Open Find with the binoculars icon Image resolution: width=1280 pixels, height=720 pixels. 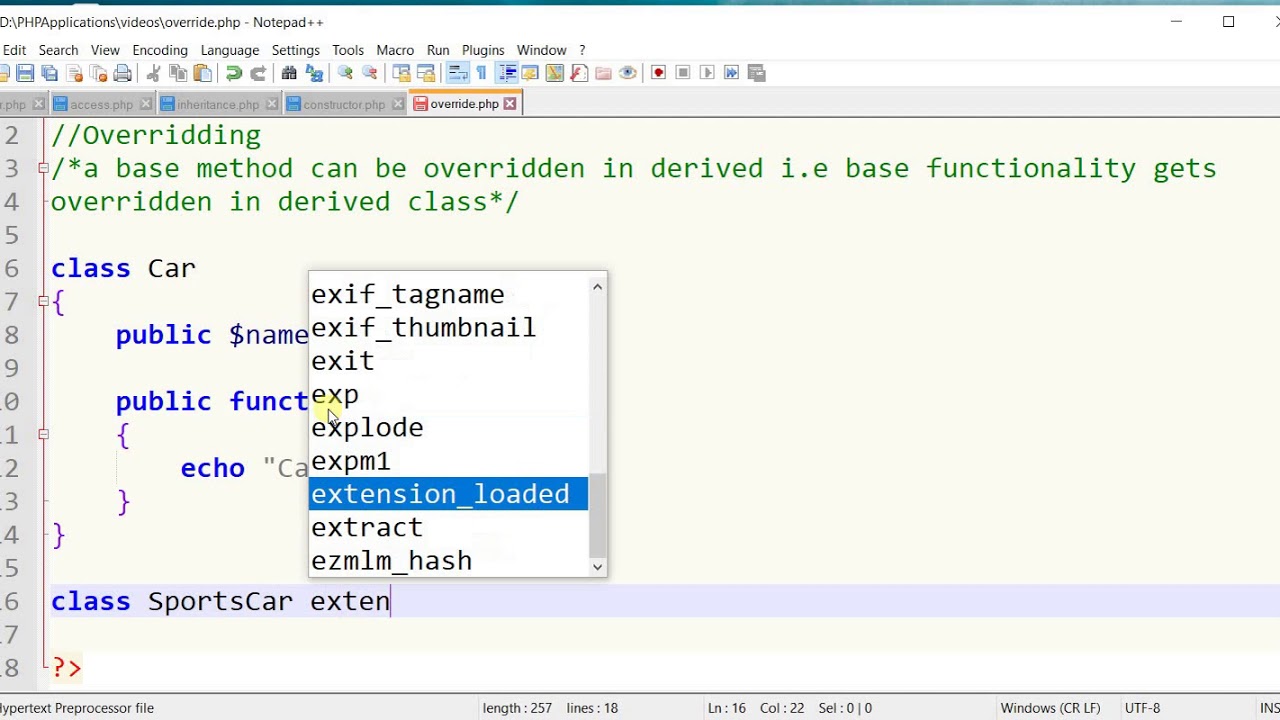(x=289, y=73)
